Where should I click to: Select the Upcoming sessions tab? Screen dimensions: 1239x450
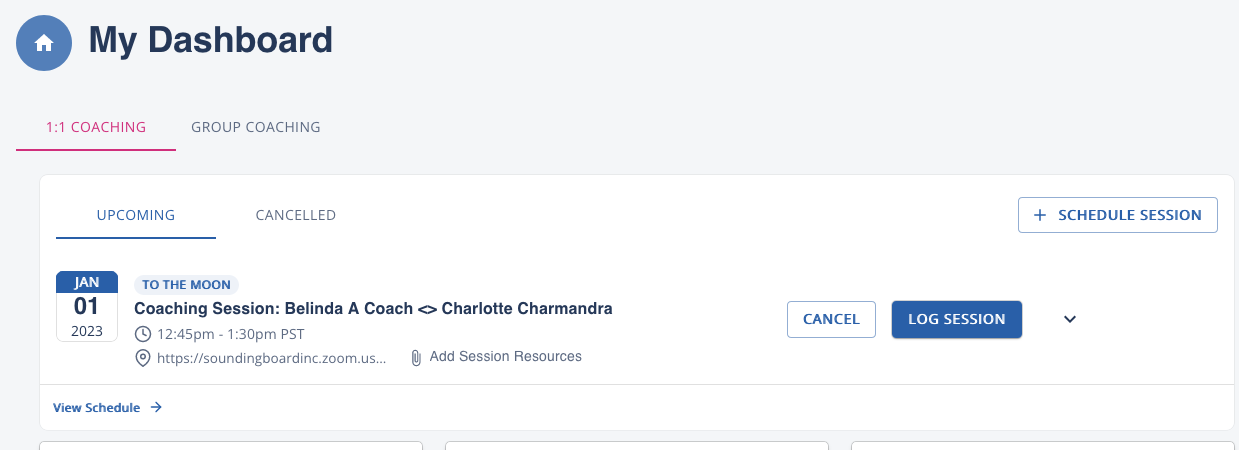[x=136, y=215]
